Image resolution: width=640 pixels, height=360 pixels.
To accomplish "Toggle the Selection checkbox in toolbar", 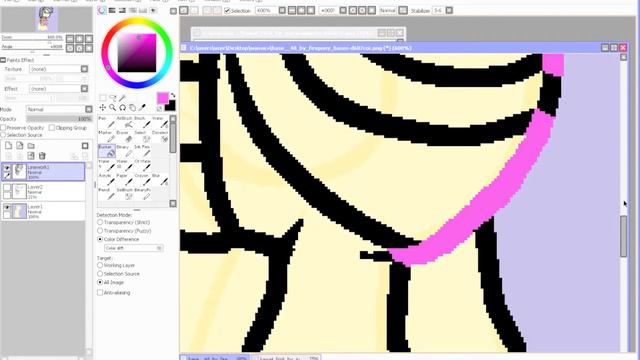I will pos(227,11).
